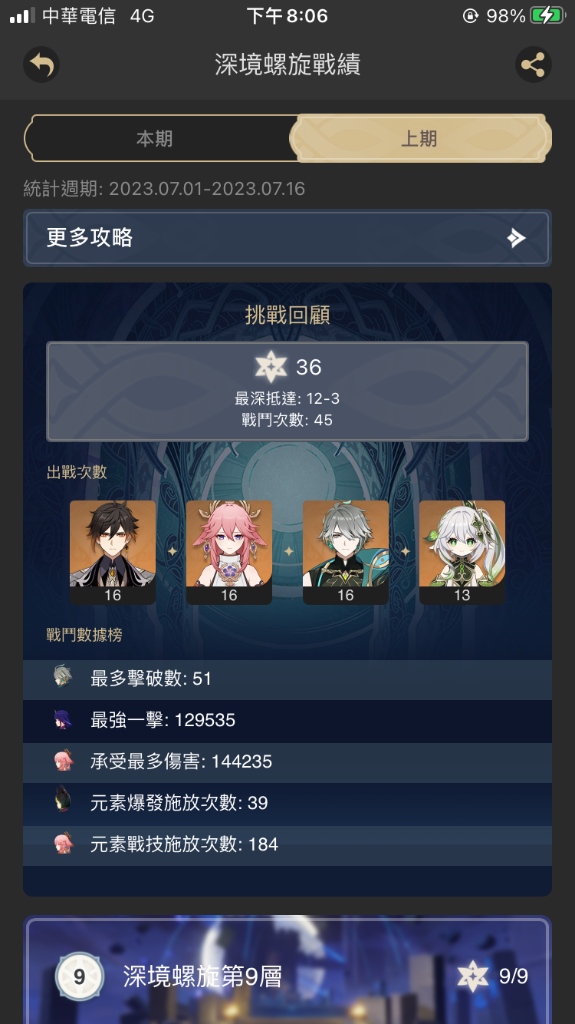Viewport: 575px width, 1024px height.
Task: Click the avatar icon beside 元素戰技施放次數
Action: coord(63,843)
